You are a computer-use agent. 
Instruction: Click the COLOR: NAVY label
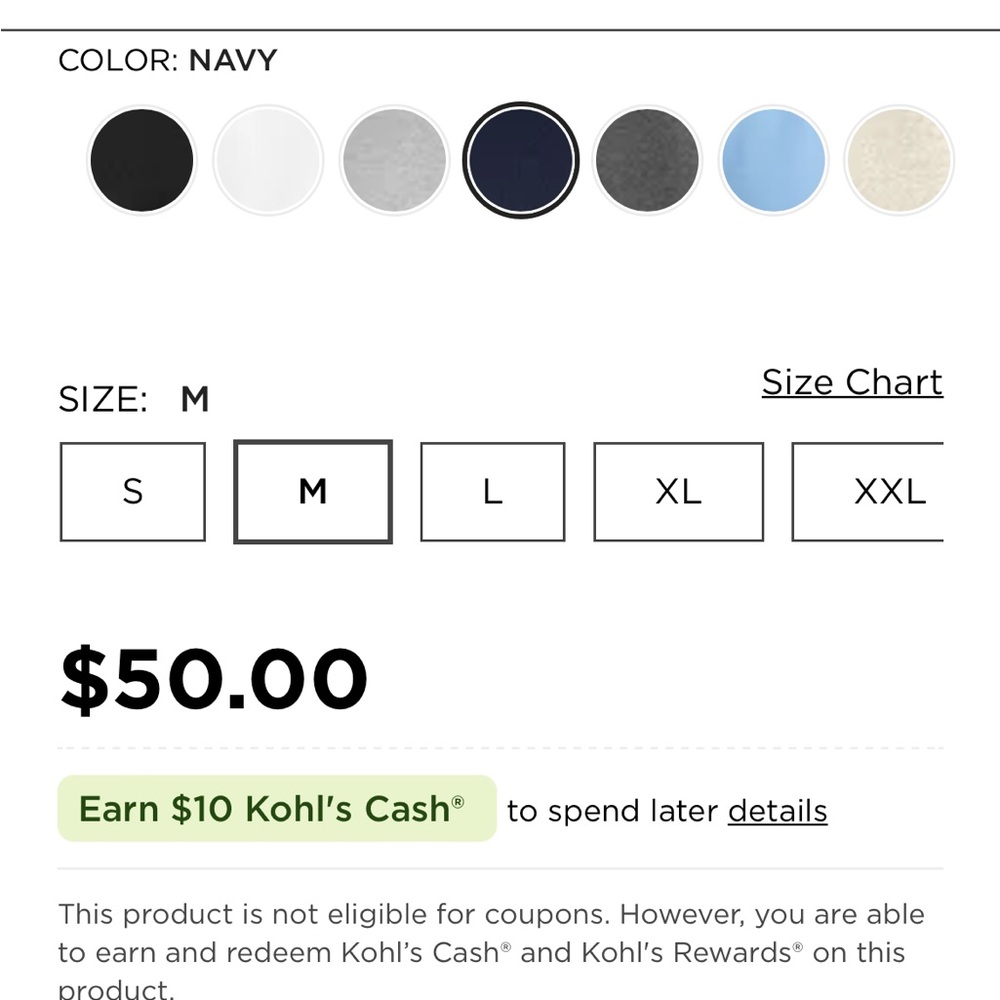pos(168,61)
